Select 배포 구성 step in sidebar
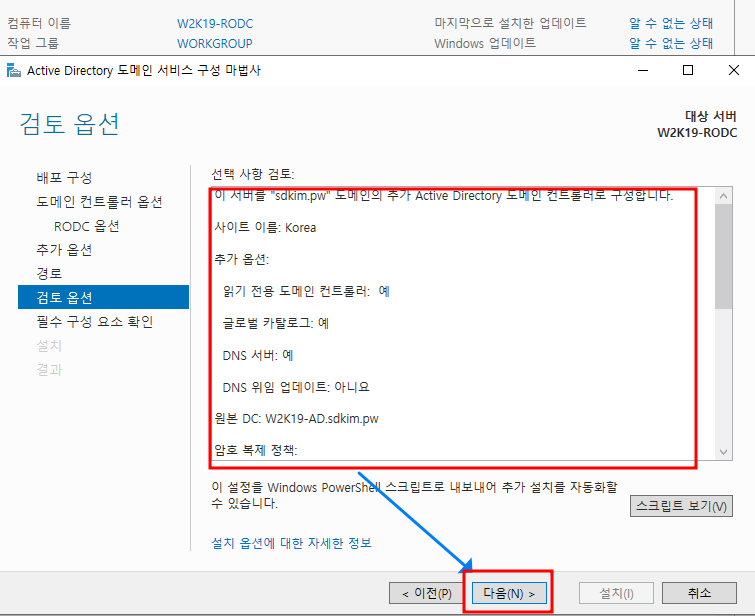The height and width of the screenshot is (616, 755). click(x=64, y=178)
